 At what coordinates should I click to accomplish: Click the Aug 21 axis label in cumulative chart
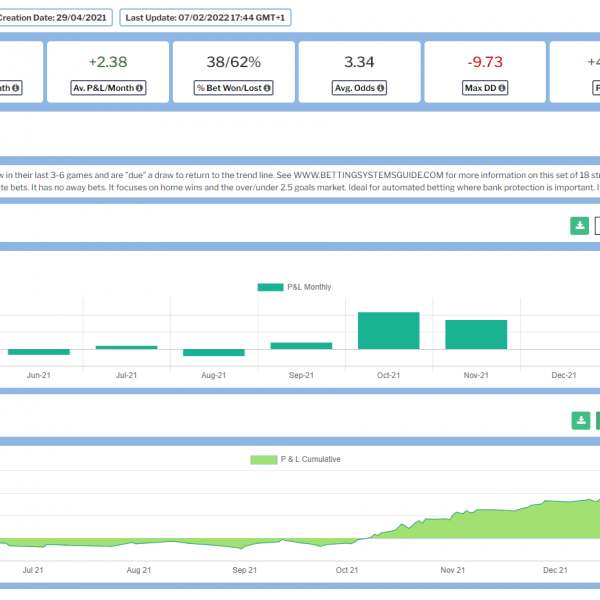click(139, 570)
